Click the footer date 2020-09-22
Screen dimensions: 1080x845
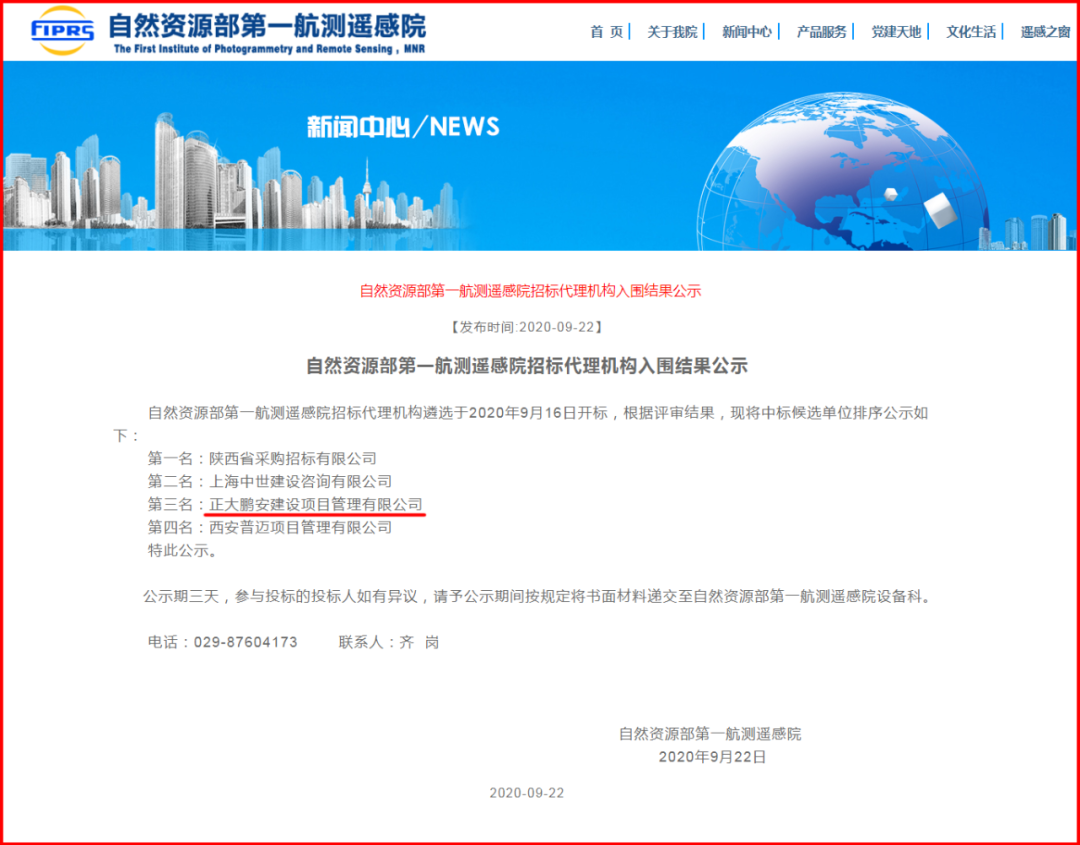pyautogui.click(x=526, y=792)
